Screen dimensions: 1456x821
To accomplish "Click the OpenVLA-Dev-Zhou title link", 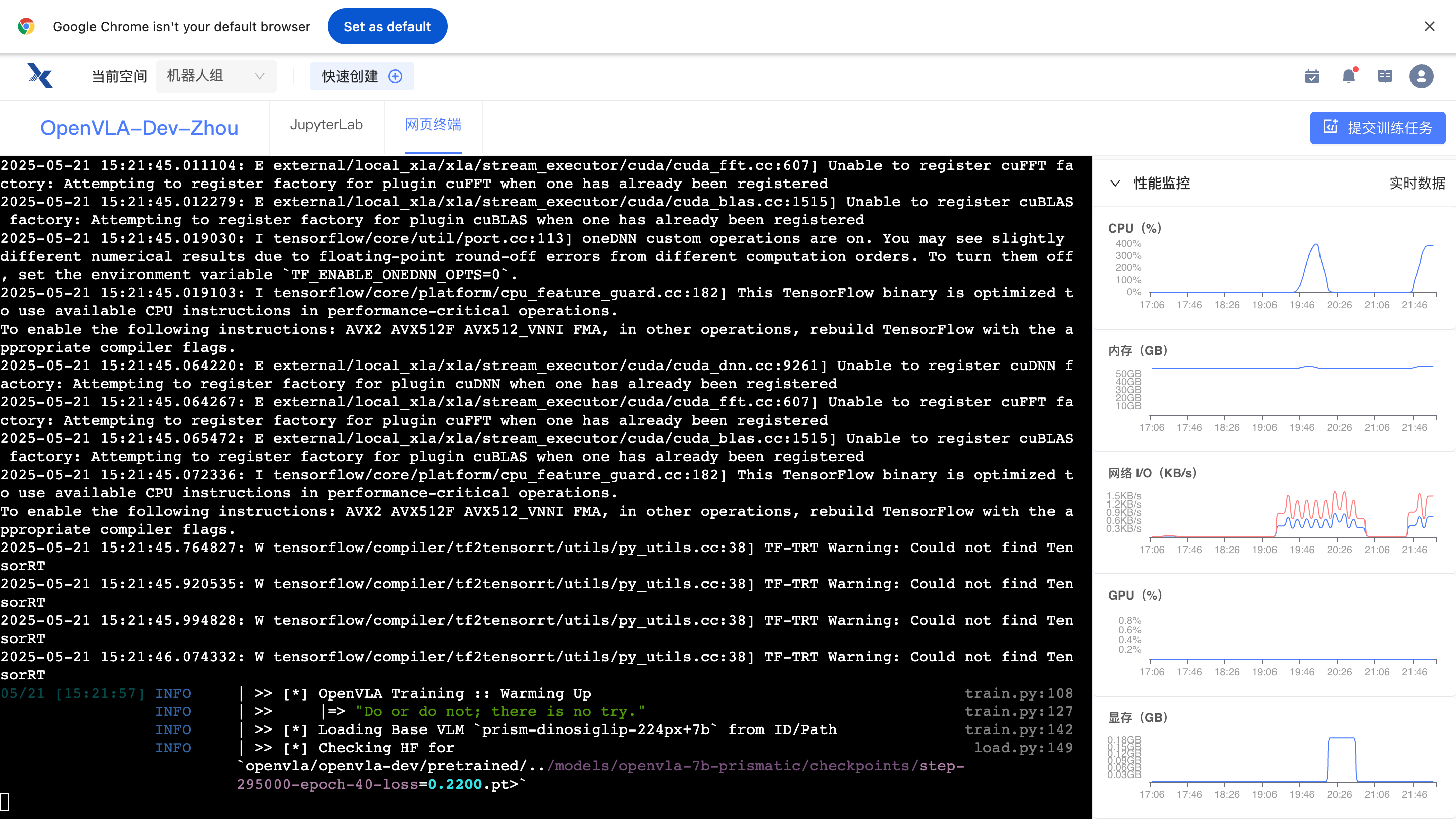I will tap(139, 128).
